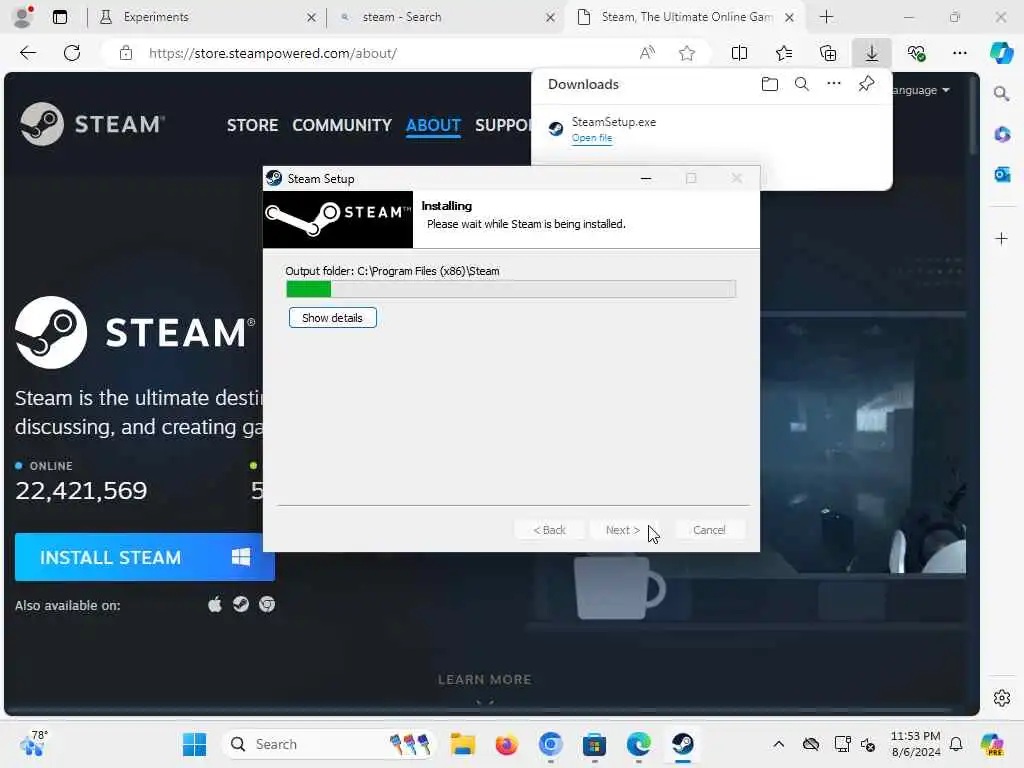Open File Explorer from taskbar

click(x=462, y=744)
